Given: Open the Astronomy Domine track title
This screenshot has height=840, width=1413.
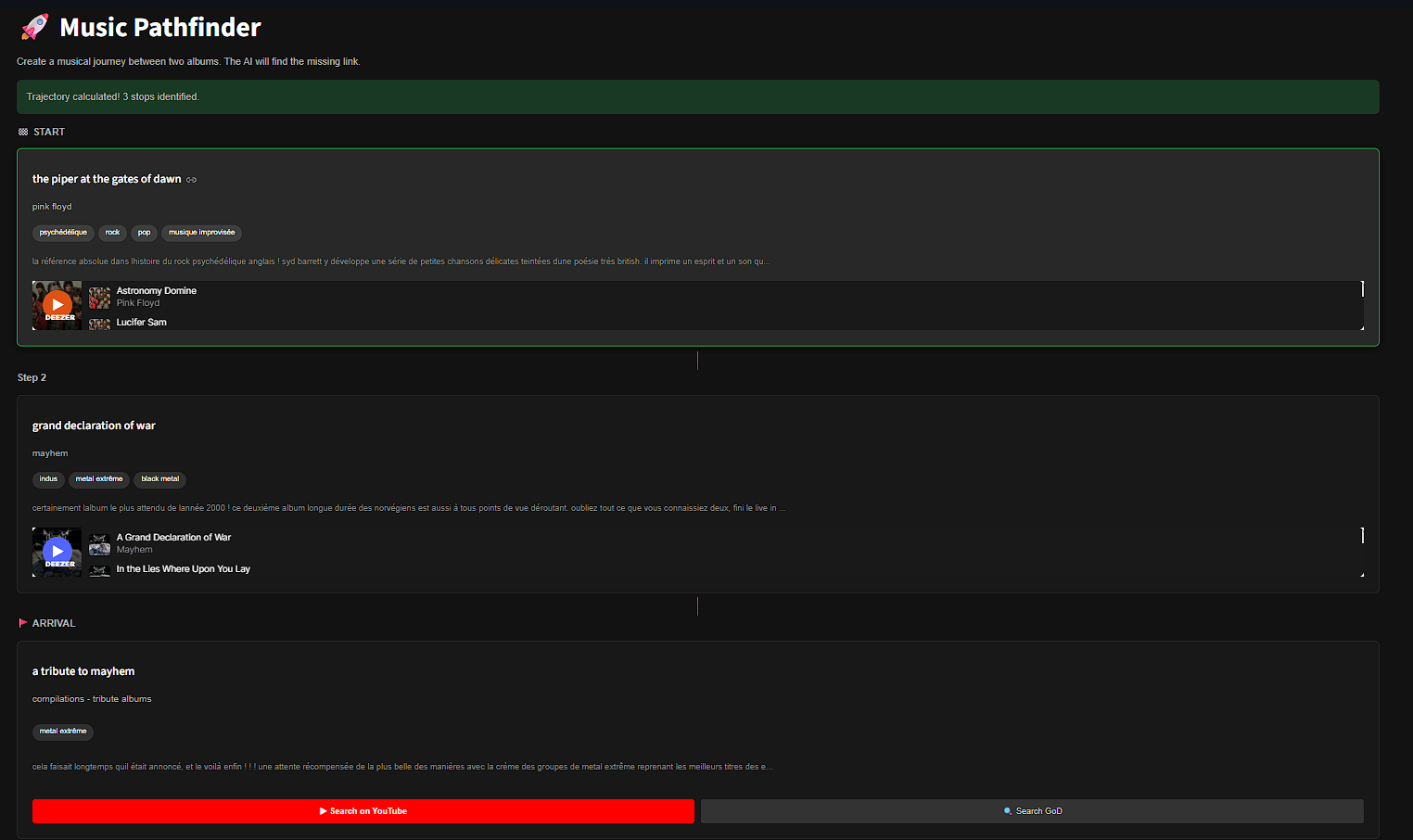Looking at the screenshot, I should tap(156, 291).
